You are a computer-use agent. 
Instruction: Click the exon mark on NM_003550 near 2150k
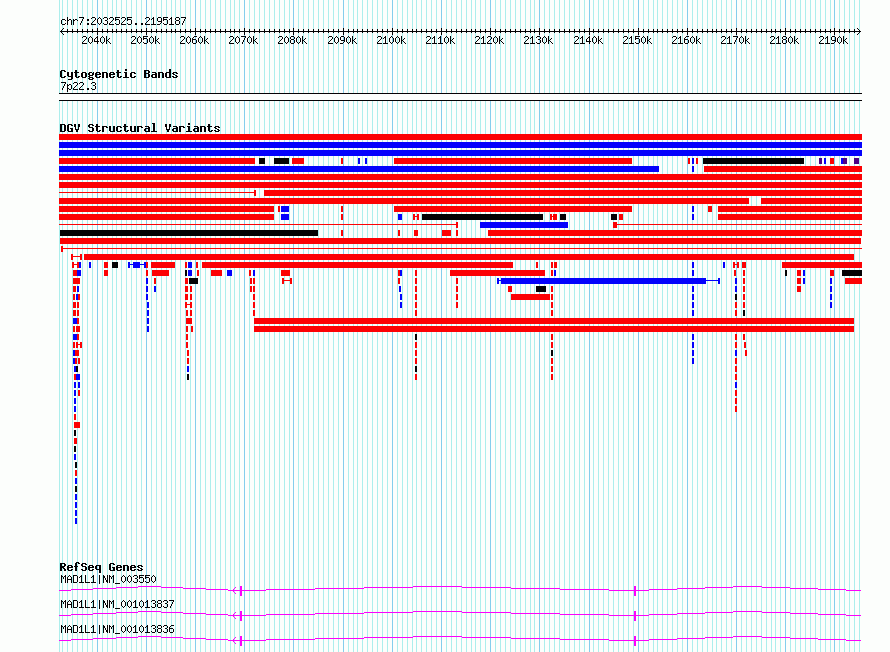(635, 591)
